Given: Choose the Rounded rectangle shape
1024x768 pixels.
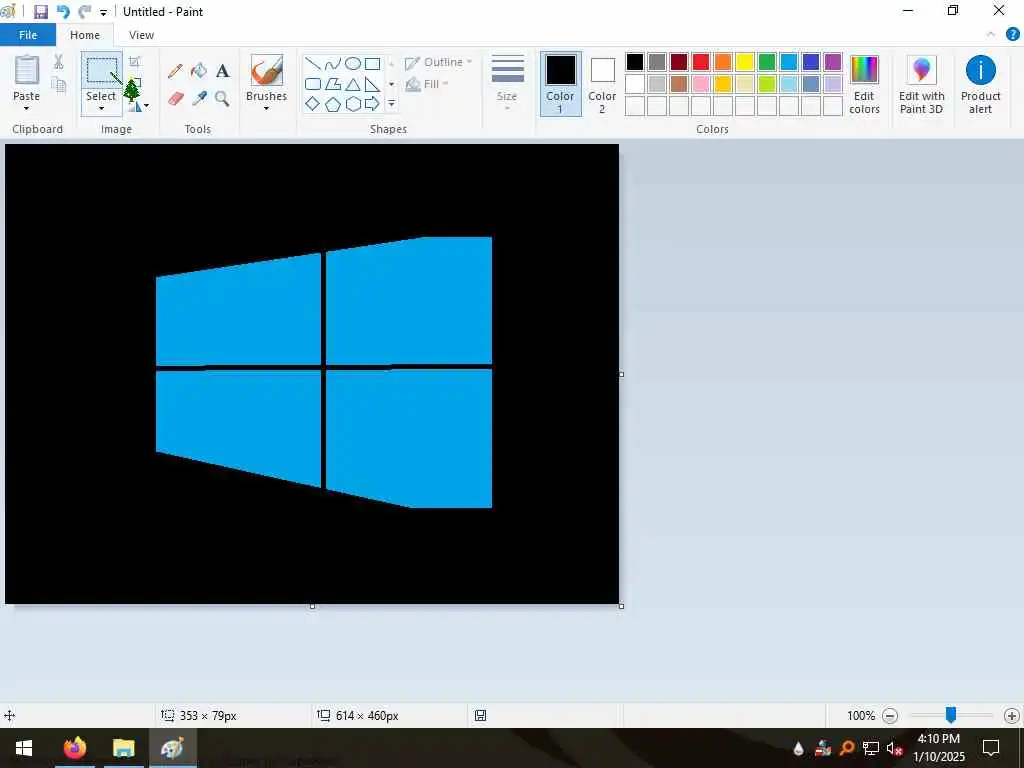Looking at the screenshot, I should pyautogui.click(x=313, y=84).
